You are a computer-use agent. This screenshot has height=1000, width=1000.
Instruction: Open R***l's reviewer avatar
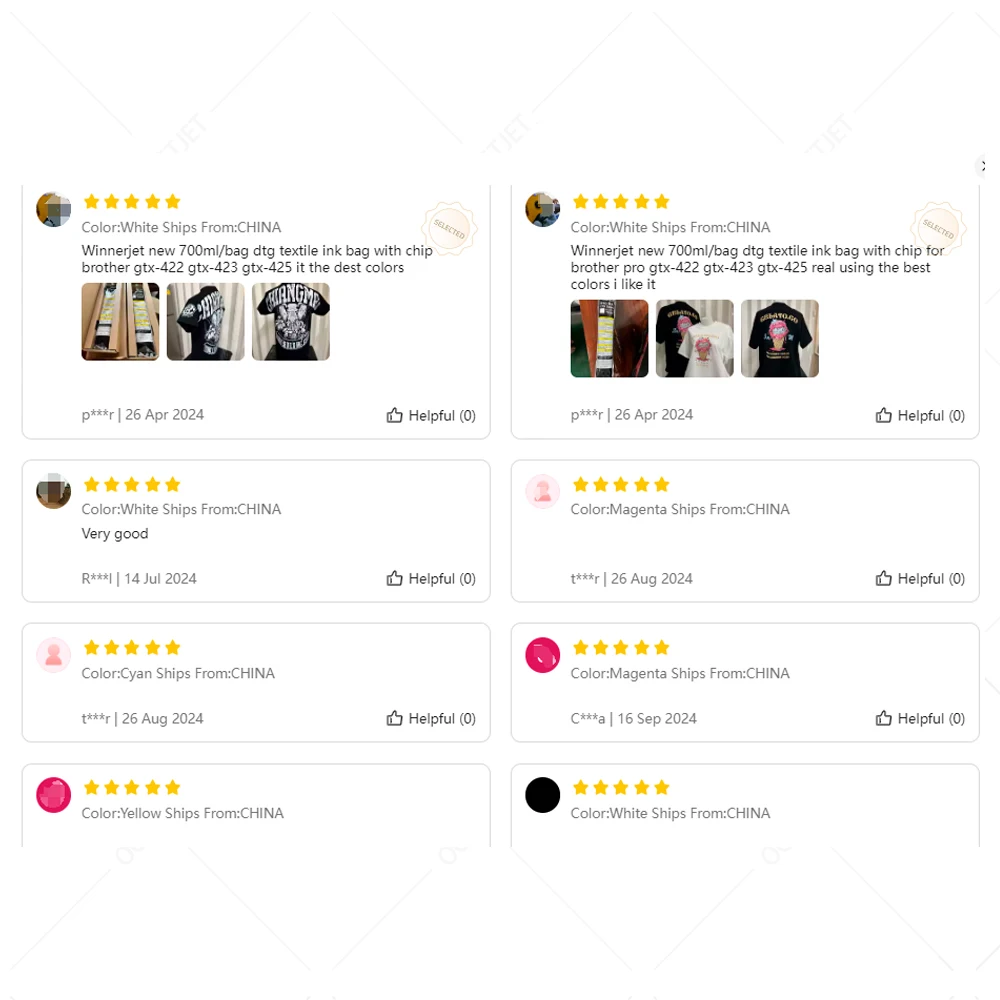point(54,491)
